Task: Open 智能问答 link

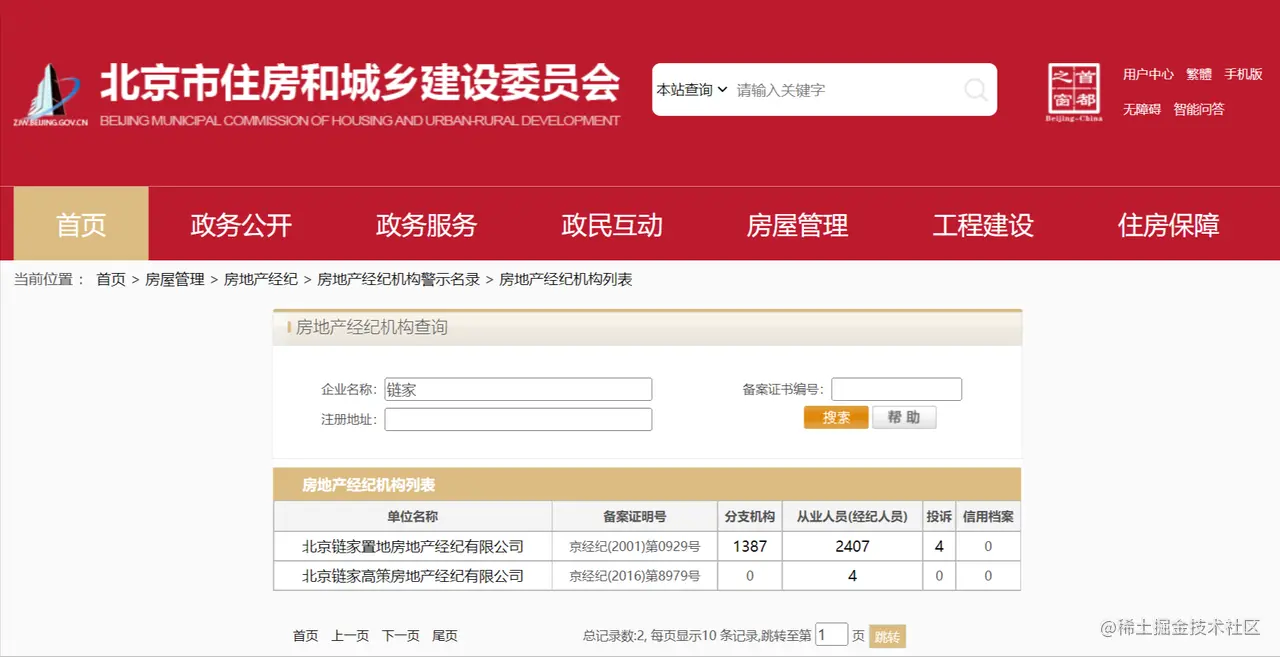Action: (1199, 109)
